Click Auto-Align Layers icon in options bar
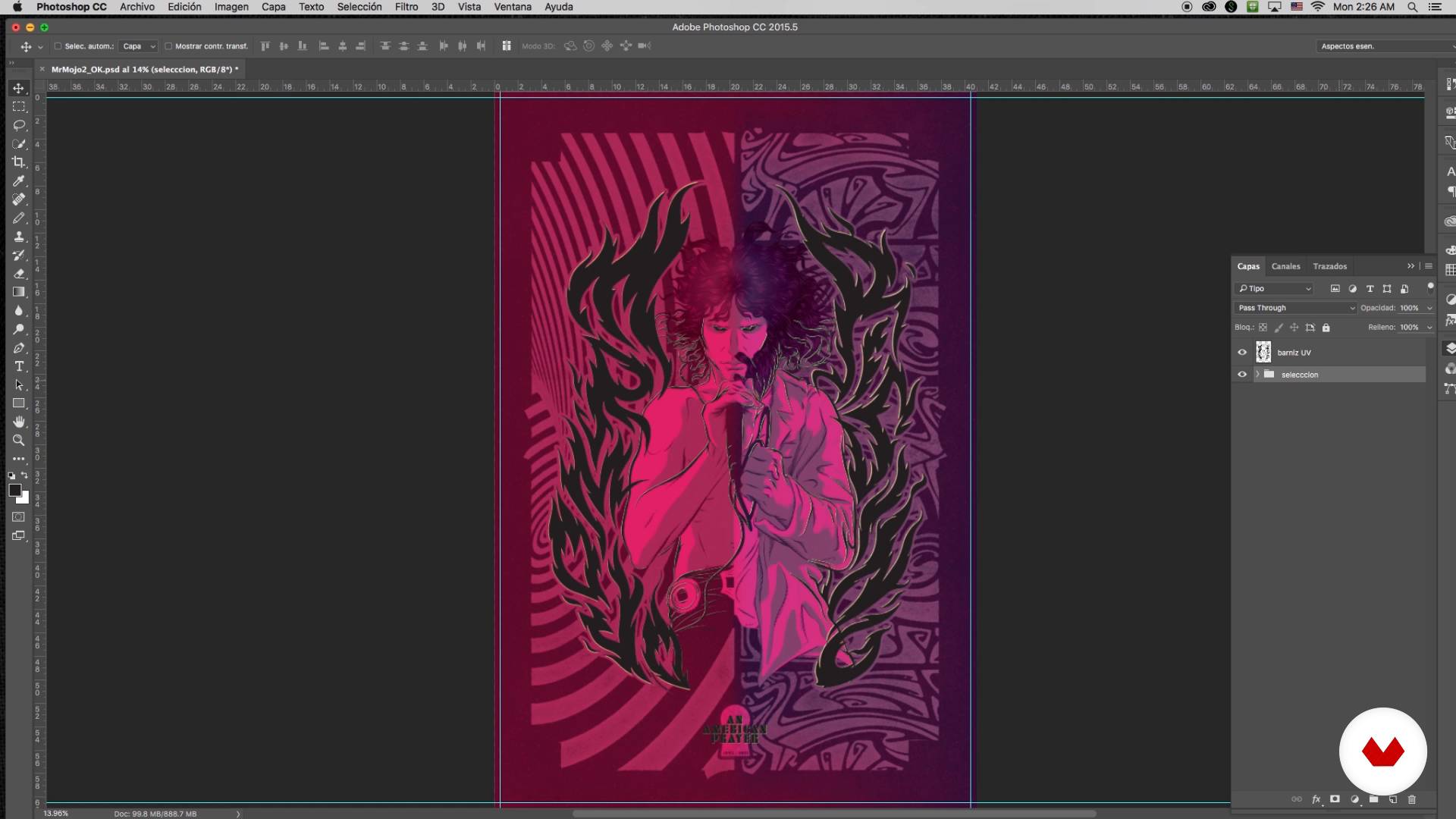1456x819 pixels. tap(506, 46)
